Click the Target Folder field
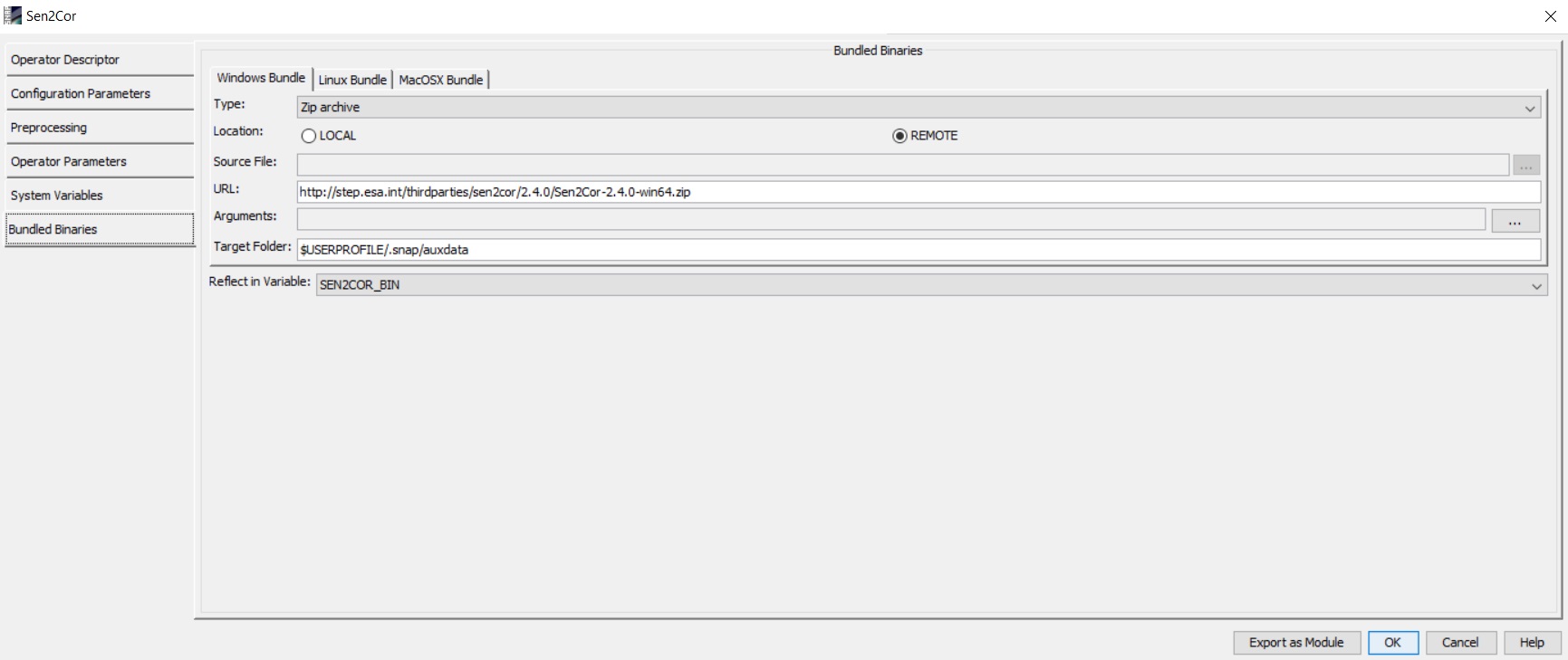This screenshot has width=1568, height=660. (x=919, y=250)
